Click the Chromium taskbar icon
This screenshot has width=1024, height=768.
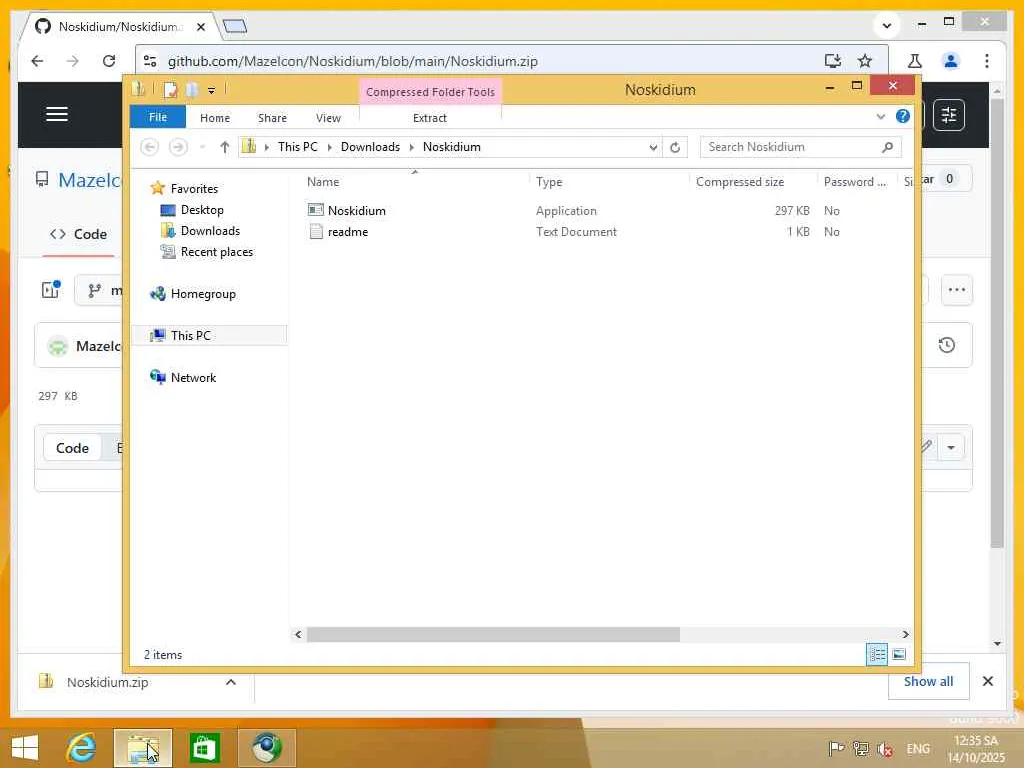[266, 748]
